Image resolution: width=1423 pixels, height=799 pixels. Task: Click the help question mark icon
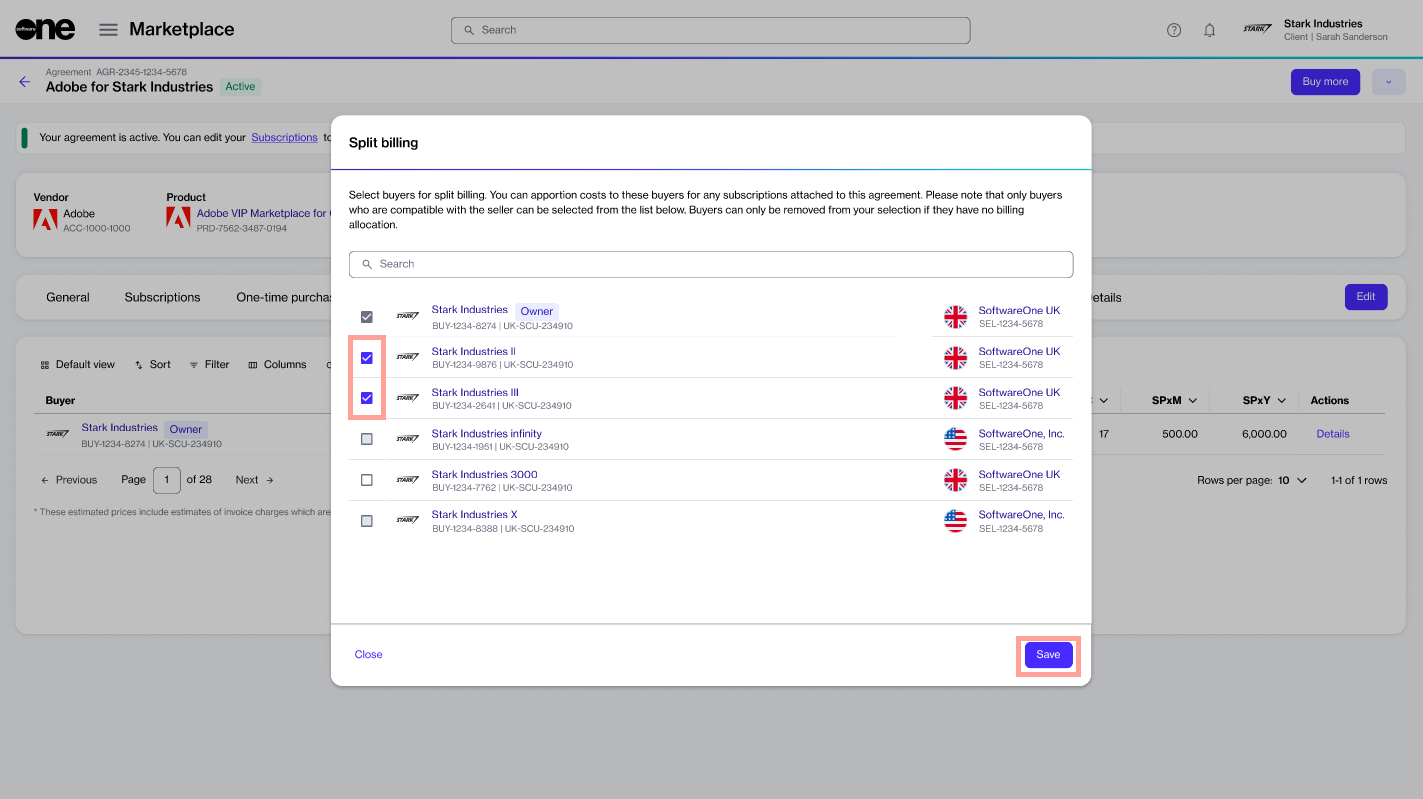(1174, 30)
